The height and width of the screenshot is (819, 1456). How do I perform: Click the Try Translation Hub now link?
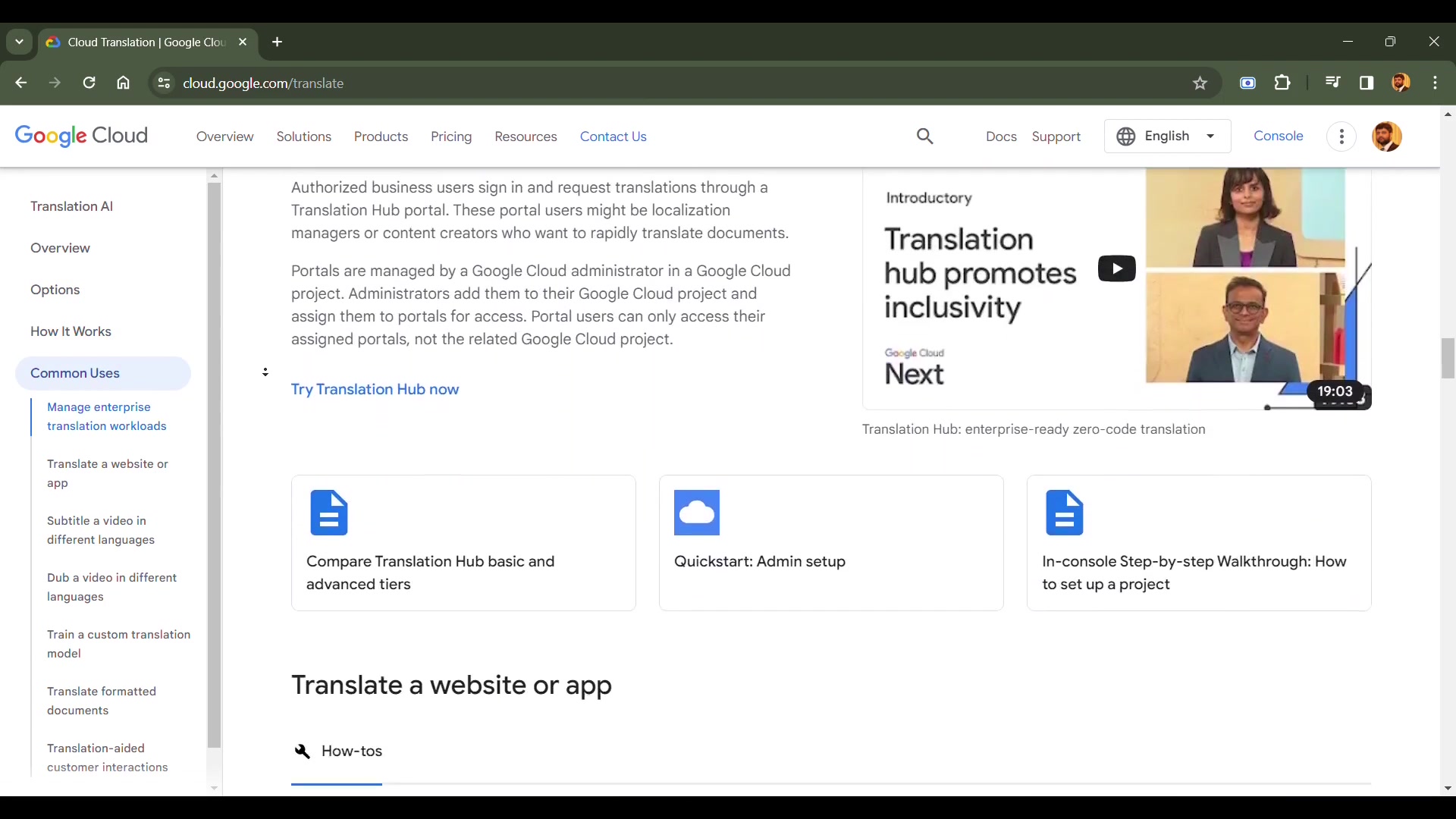(x=375, y=389)
